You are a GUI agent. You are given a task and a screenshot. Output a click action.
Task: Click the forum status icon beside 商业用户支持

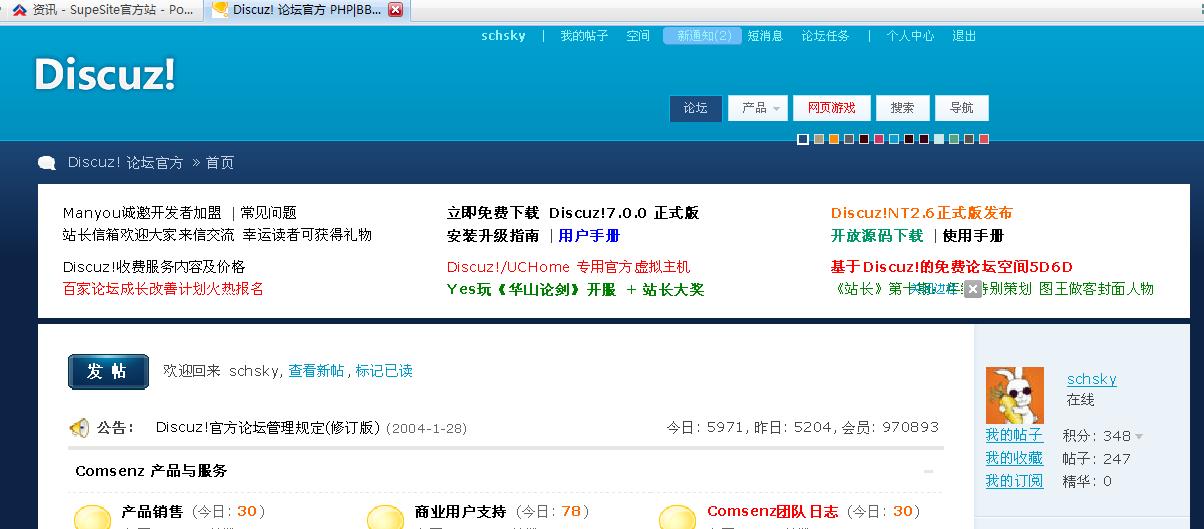click(386, 516)
